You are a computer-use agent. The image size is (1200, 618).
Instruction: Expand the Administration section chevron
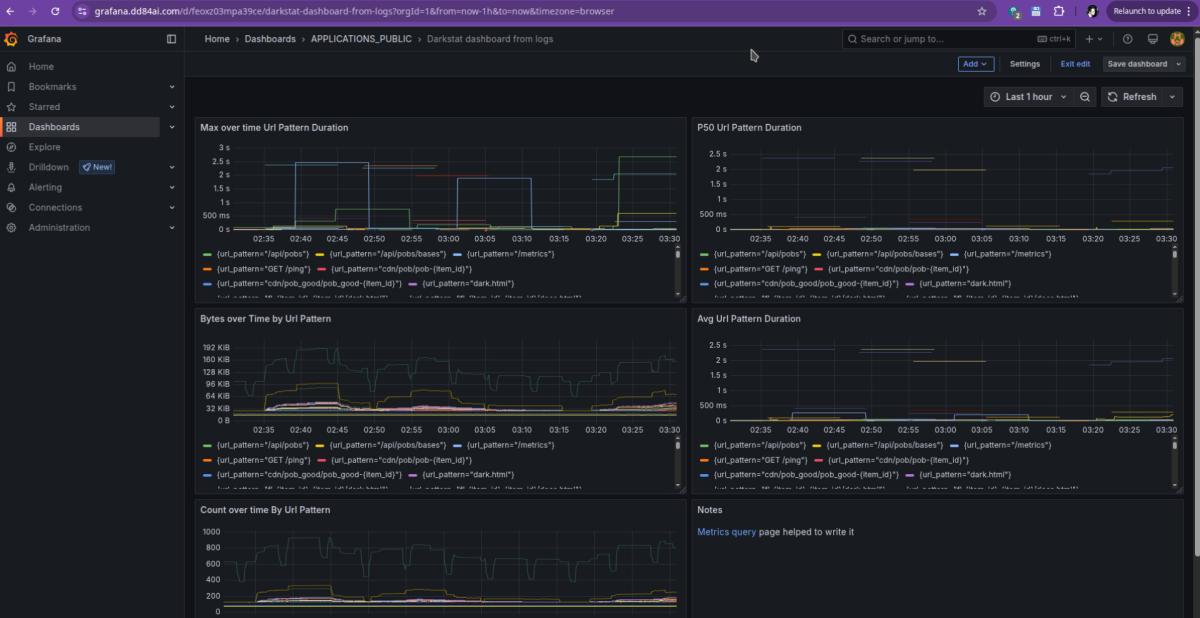(172, 227)
